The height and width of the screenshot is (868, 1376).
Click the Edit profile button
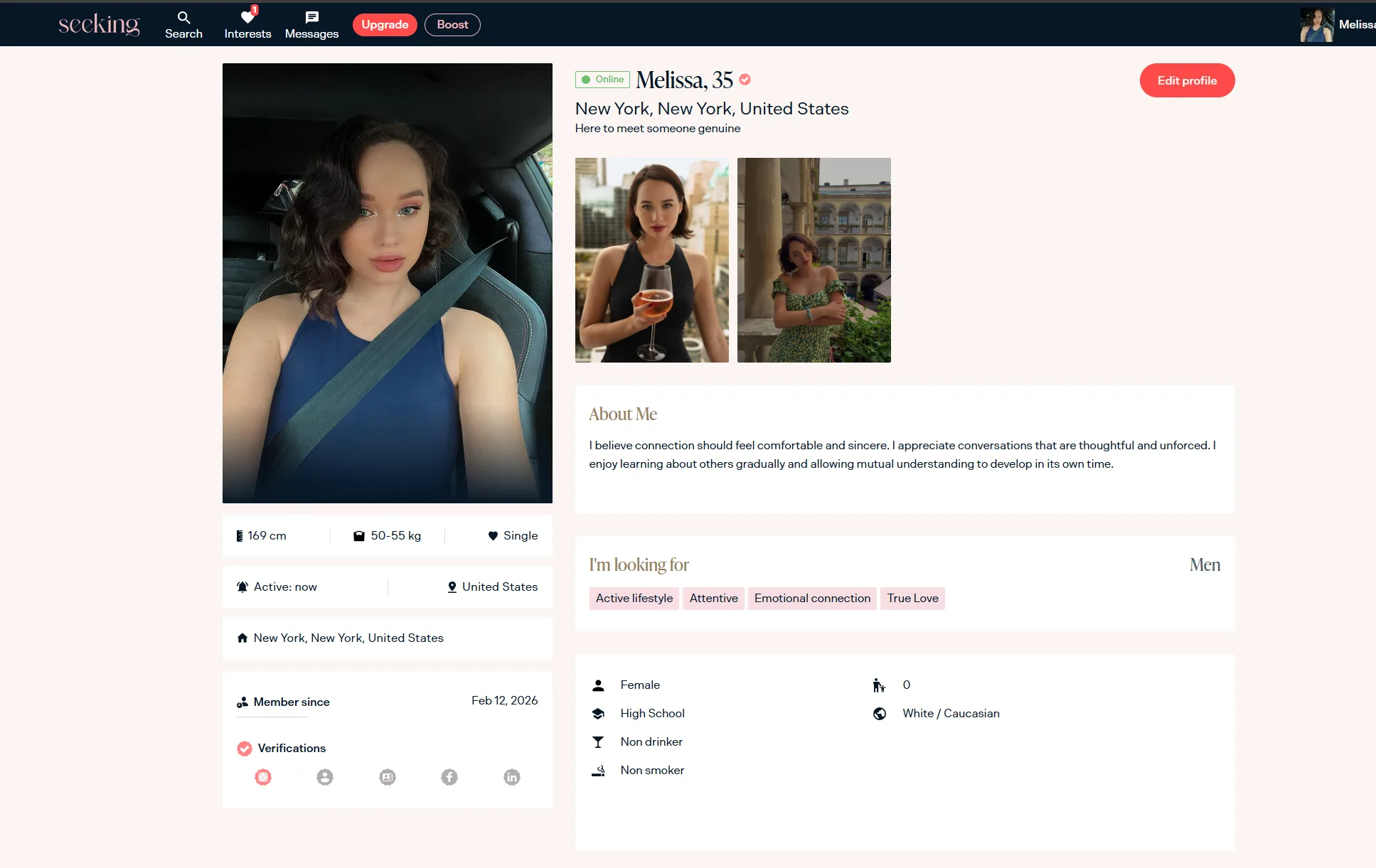click(1187, 80)
